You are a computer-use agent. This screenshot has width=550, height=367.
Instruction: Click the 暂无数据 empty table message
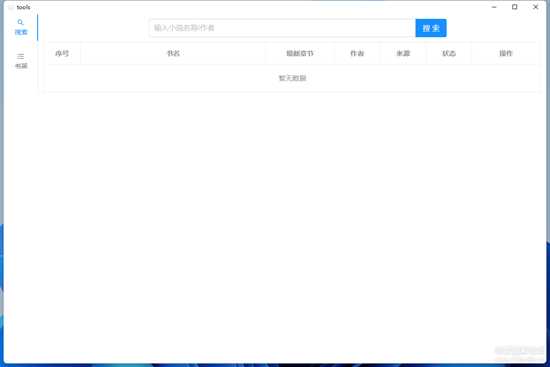tap(293, 78)
